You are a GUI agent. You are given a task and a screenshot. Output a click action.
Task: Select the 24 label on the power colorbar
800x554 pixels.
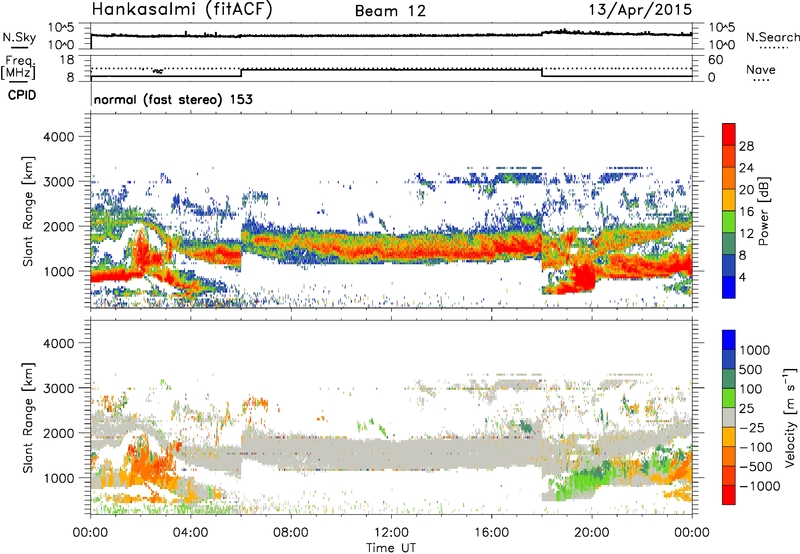[x=746, y=168]
